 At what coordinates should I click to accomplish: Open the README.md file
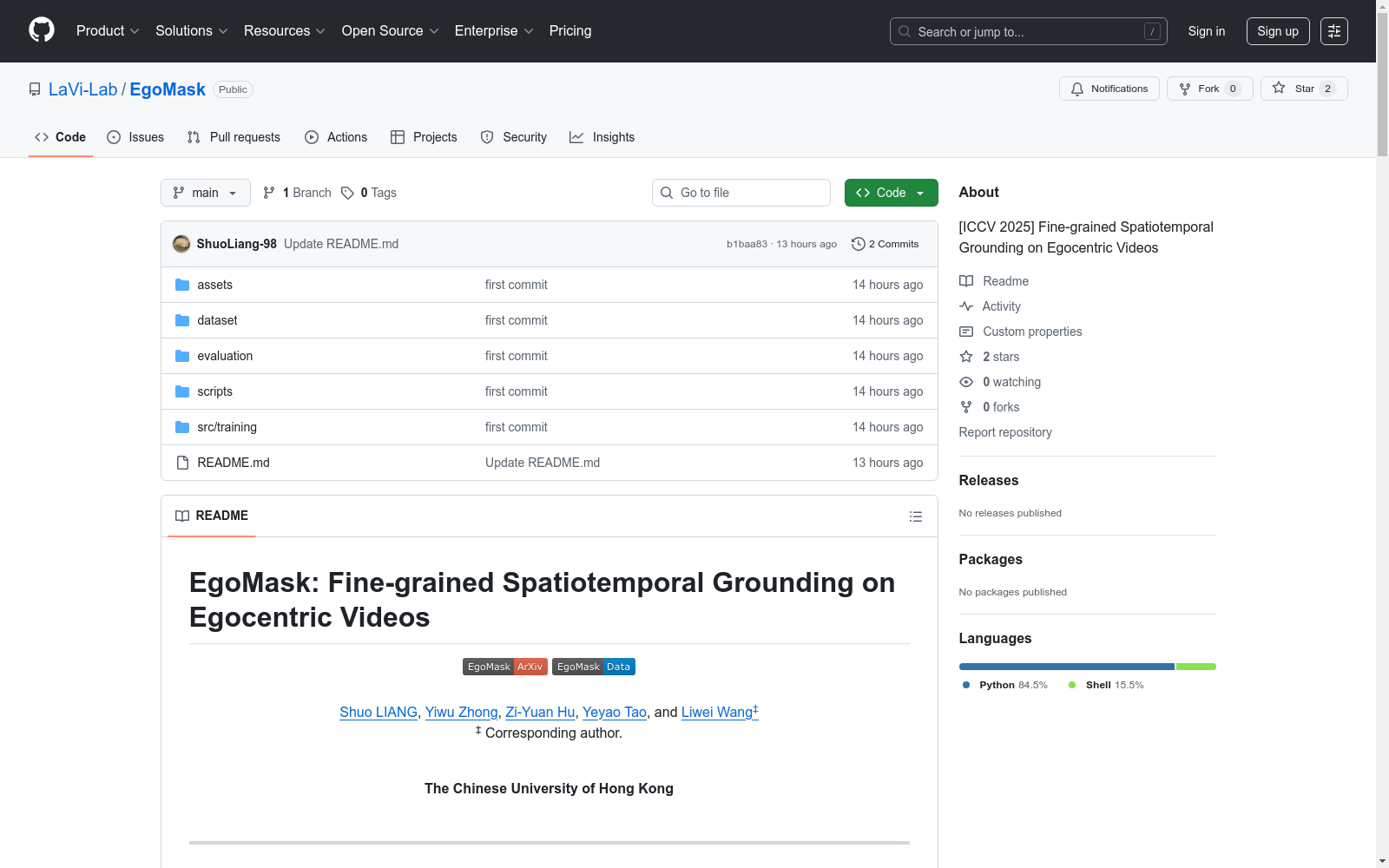pyautogui.click(x=234, y=463)
